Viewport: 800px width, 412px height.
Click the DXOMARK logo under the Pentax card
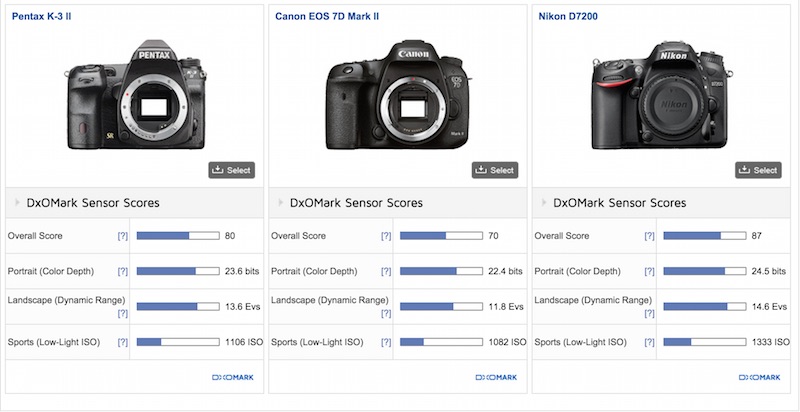[x=232, y=377]
